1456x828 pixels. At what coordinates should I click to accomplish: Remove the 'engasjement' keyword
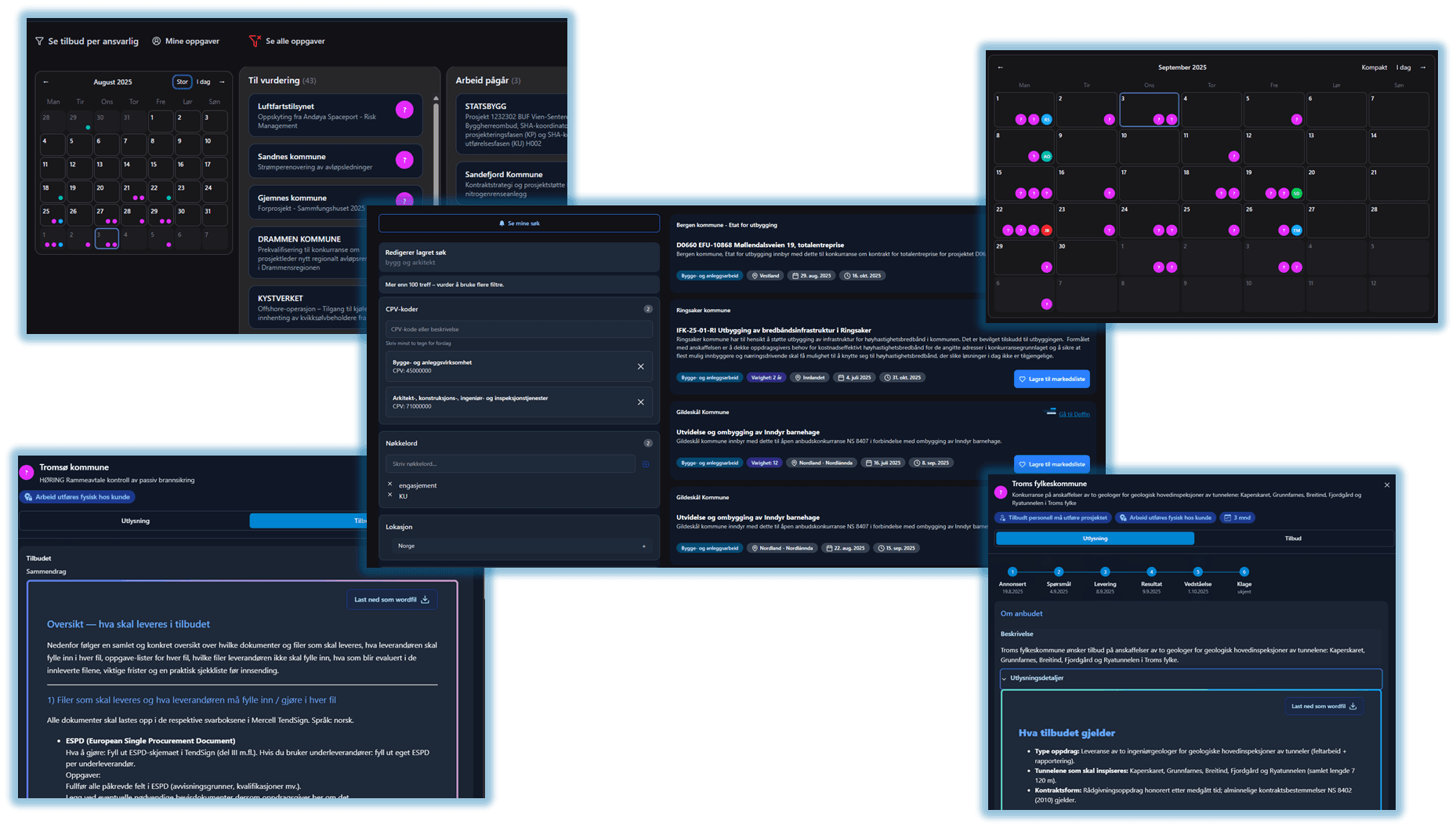[x=389, y=484]
